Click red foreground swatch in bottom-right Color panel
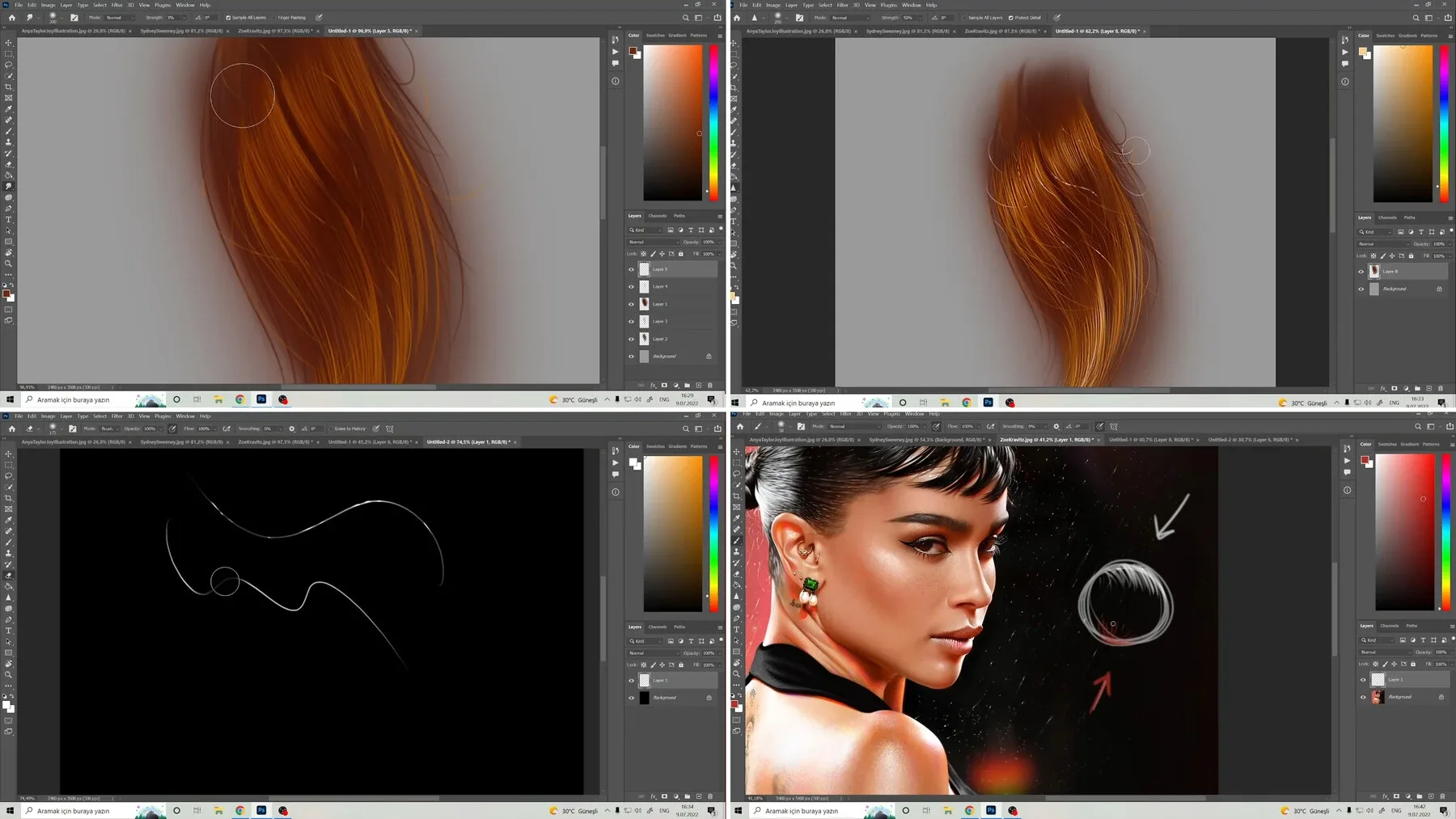The image size is (1456, 819). pyautogui.click(x=1365, y=460)
